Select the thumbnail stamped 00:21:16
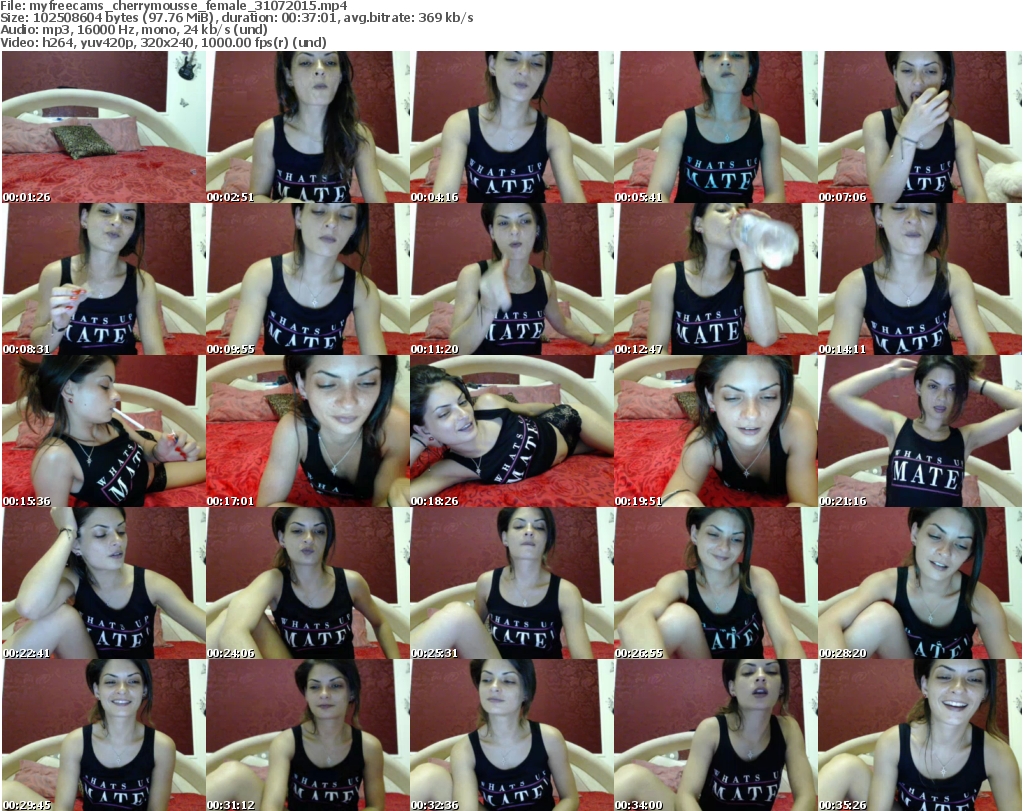Image resolution: width=1024 pixels, height=811 pixels. click(x=920, y=431)
